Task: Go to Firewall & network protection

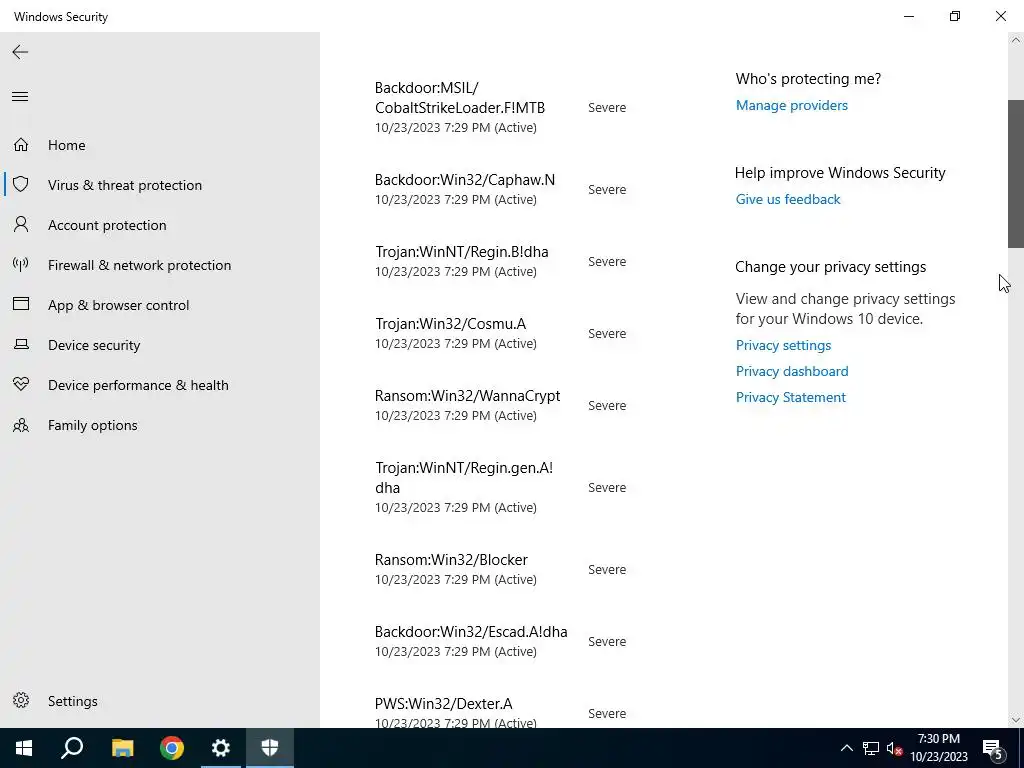Action: tap(139, 265)
